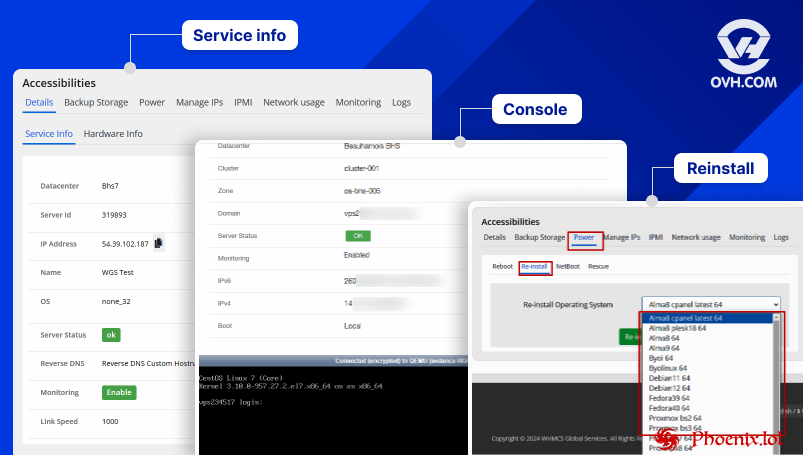Open IPMI tab in Service info panel
Image resolution: width=803 pixels, height=455 pixels.
coord(243,102)
